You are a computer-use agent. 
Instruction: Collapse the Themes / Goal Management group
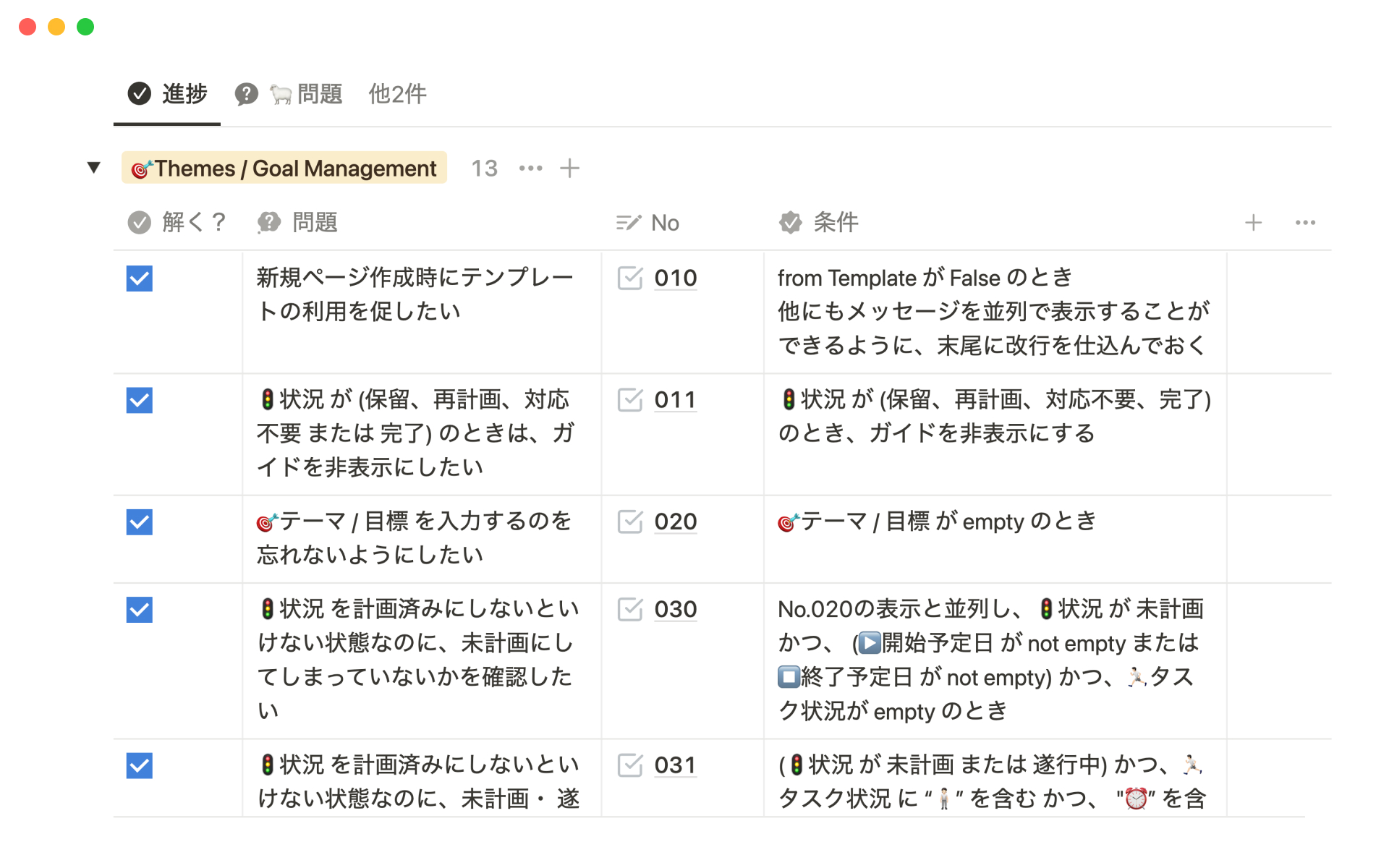tap(93, 168)
